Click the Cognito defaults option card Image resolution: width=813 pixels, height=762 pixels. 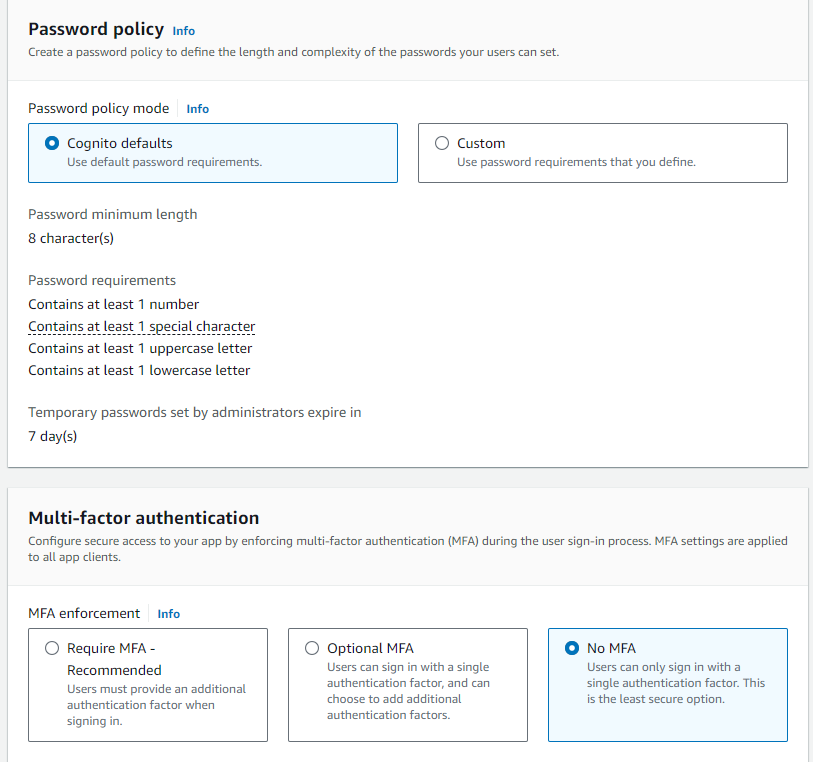coord(212,152)
